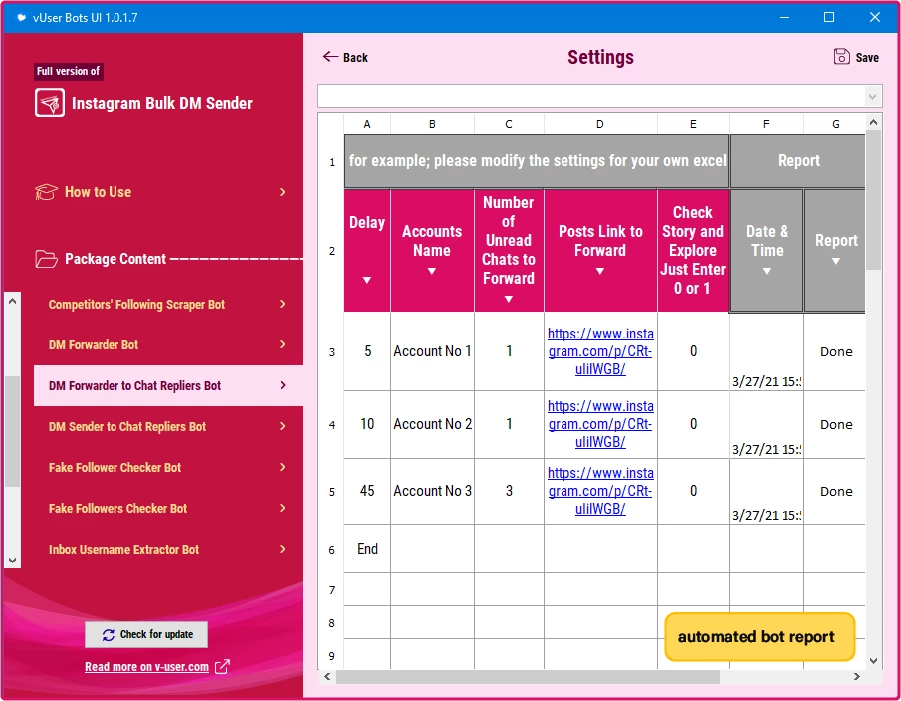
Task: Open the Instagram post link for Account No 3
Action: point(600,491)
